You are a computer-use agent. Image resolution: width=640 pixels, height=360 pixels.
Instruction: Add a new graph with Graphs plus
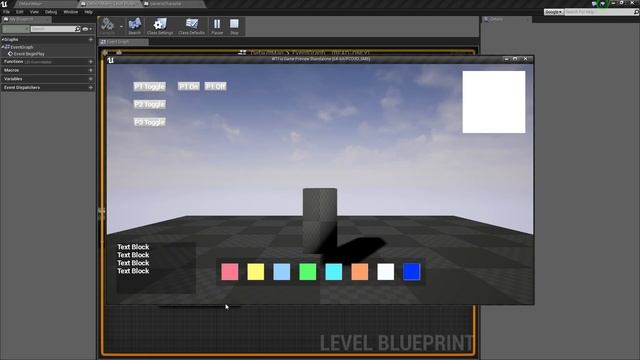(91, 40)
